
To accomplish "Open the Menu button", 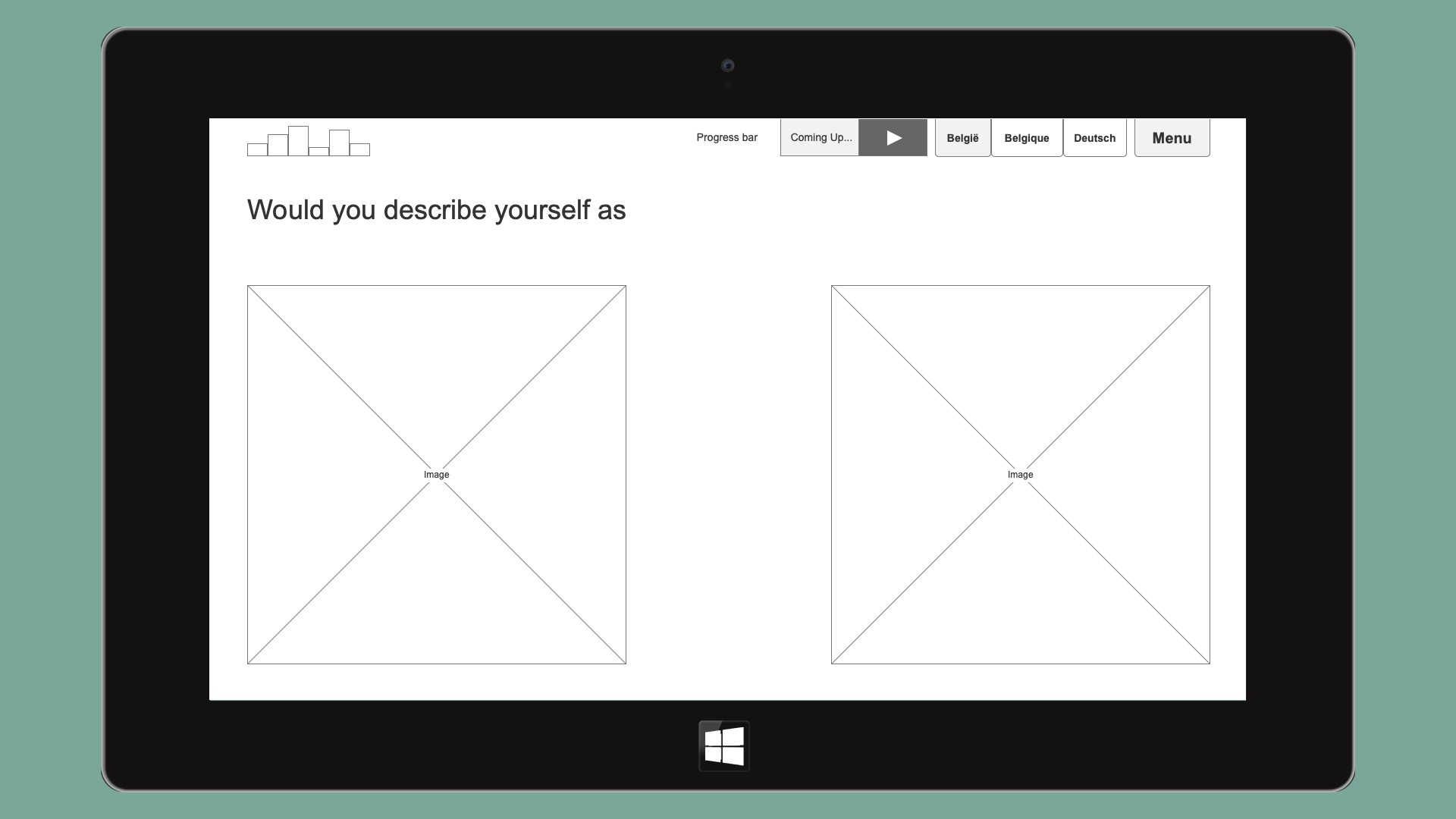I will pos(1172,138).
